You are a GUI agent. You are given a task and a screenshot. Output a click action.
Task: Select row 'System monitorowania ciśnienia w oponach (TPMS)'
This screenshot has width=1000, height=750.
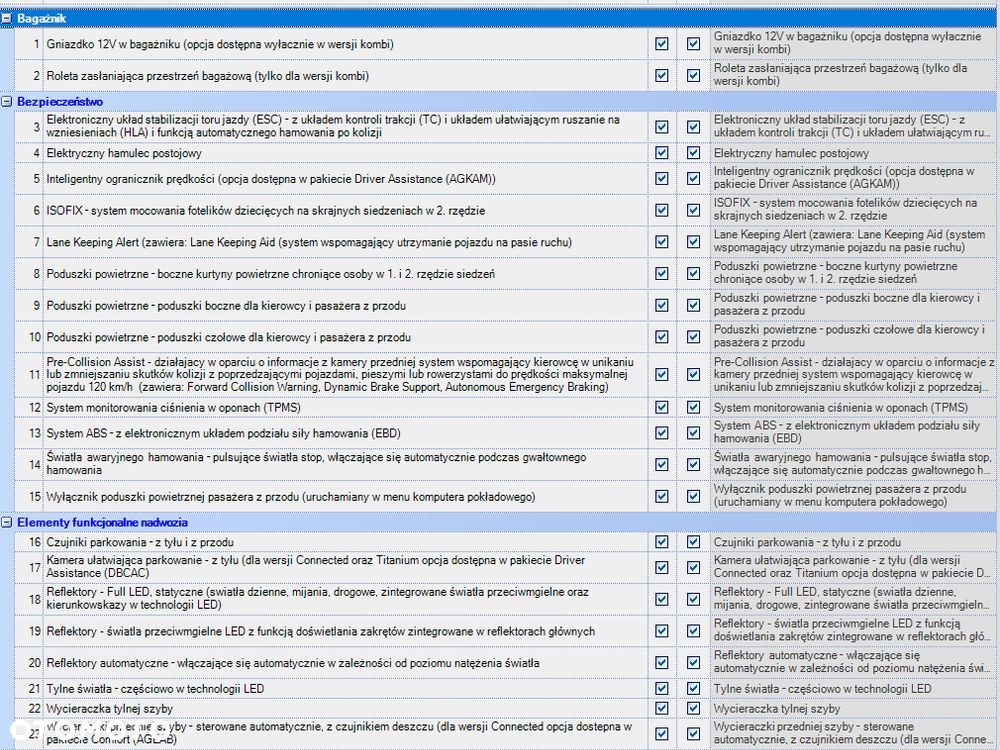[x=346, y=407]
